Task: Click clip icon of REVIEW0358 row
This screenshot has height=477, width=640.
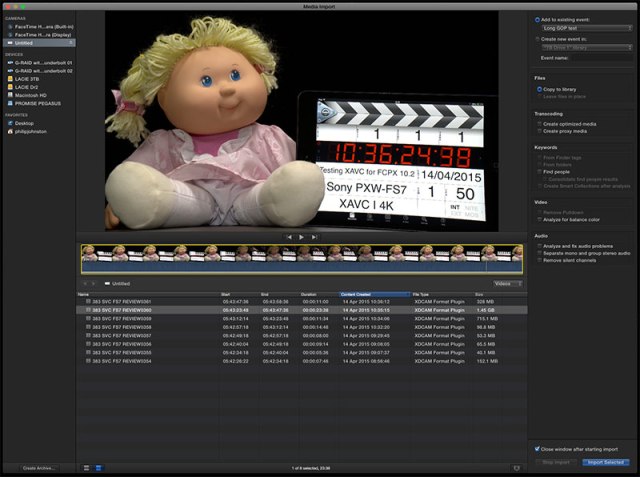Action: click(88, 327)
